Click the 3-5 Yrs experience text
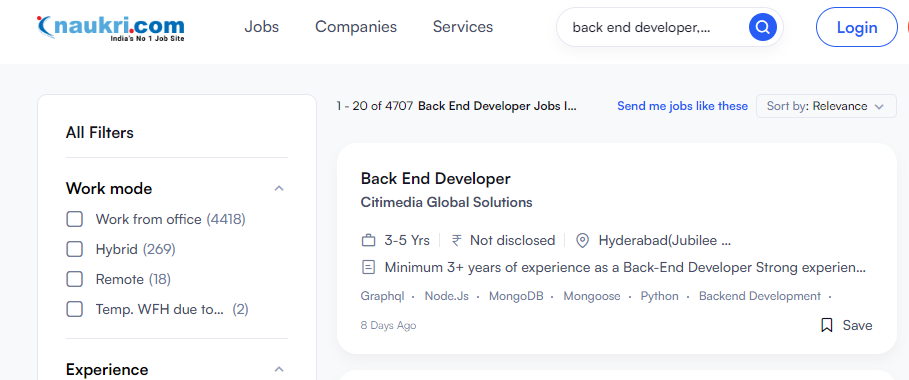This screenshot has width=909, height=380. 407,240
